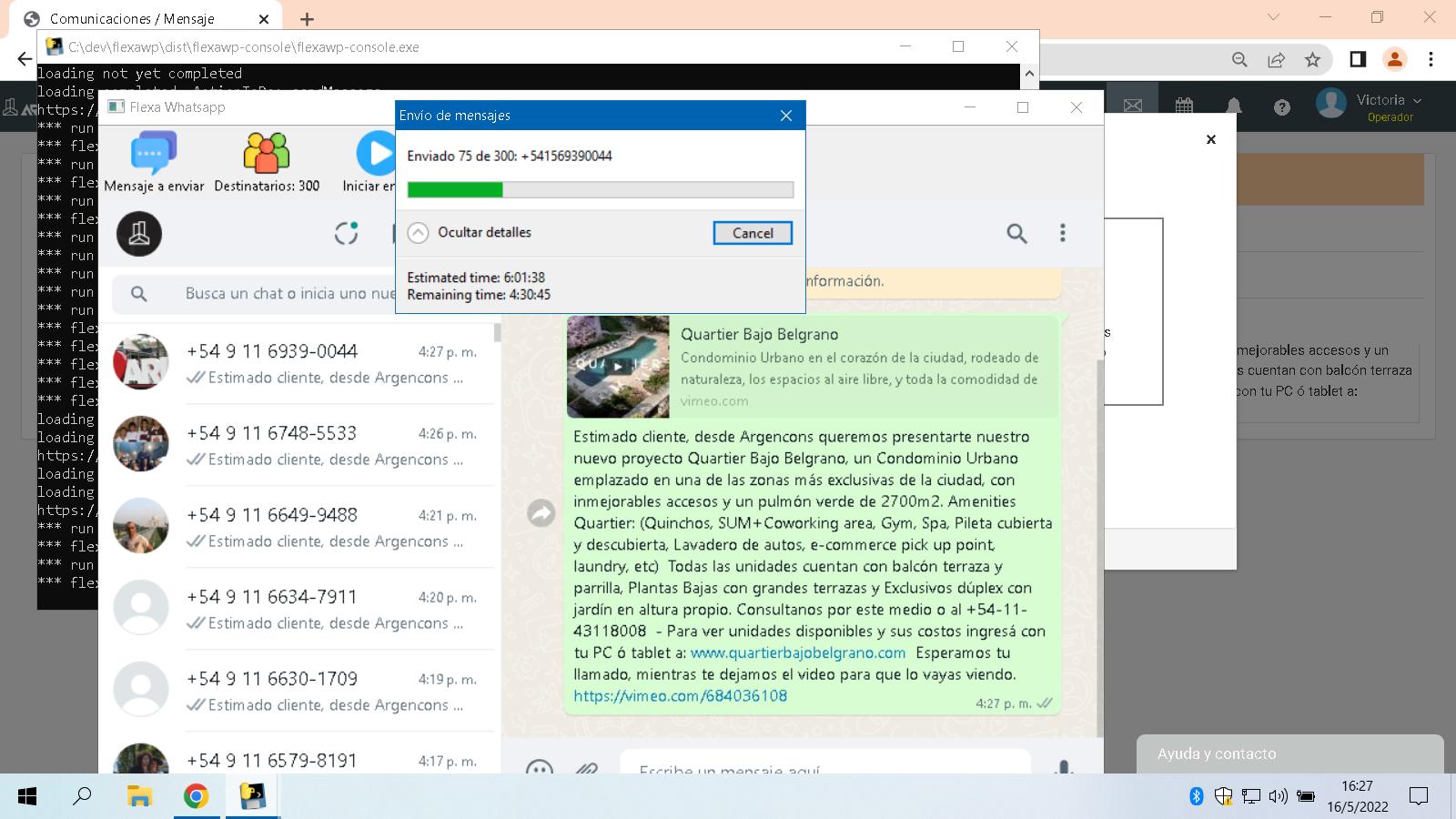Toggle the Chrome side panel
This screenshot has height=819, width=1456.
pos(1358,59)
